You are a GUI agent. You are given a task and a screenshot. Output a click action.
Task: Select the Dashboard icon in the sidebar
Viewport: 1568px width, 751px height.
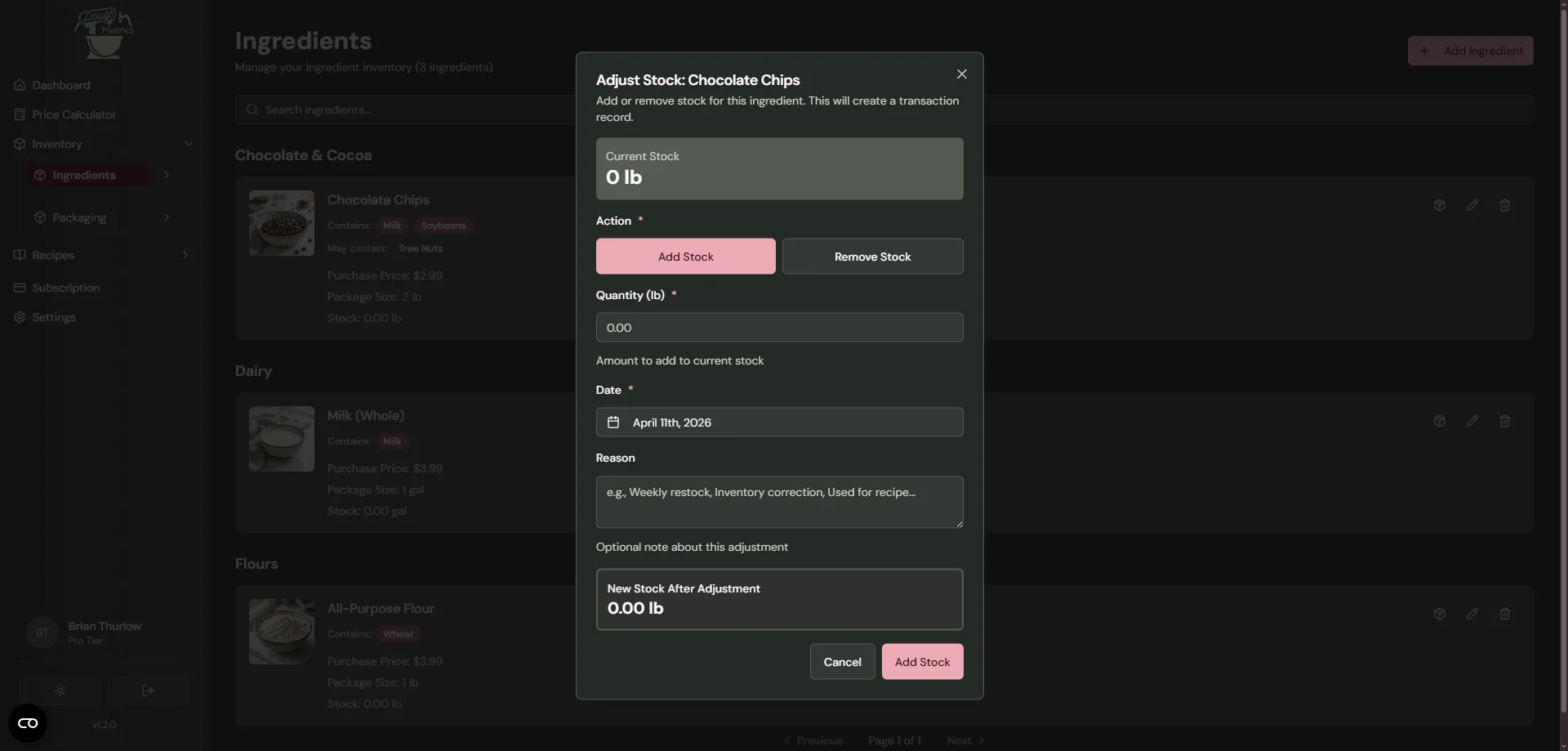tap(18, 84)
